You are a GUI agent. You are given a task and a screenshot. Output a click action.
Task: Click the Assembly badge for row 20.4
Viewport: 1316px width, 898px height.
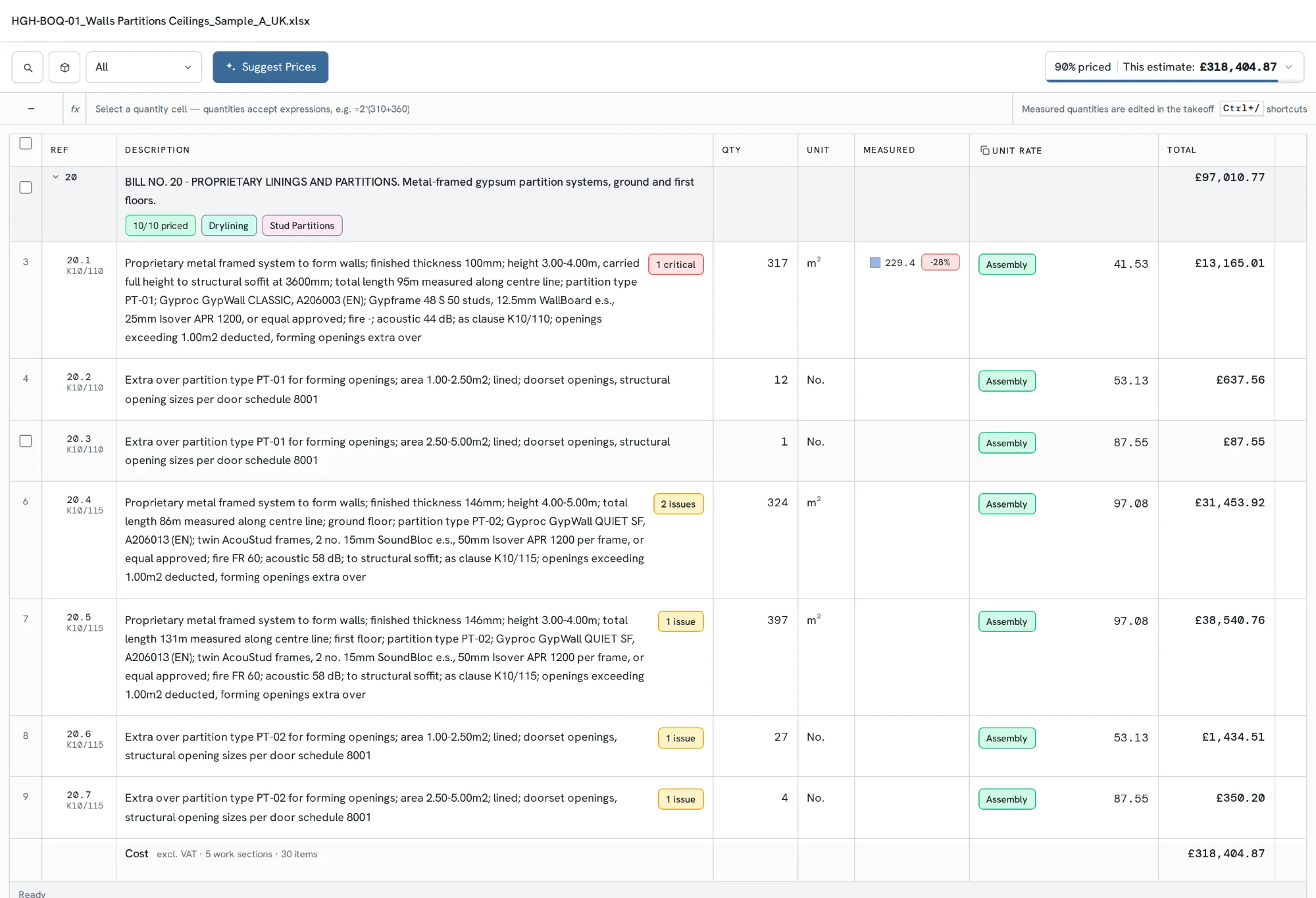click(1007, 504)
